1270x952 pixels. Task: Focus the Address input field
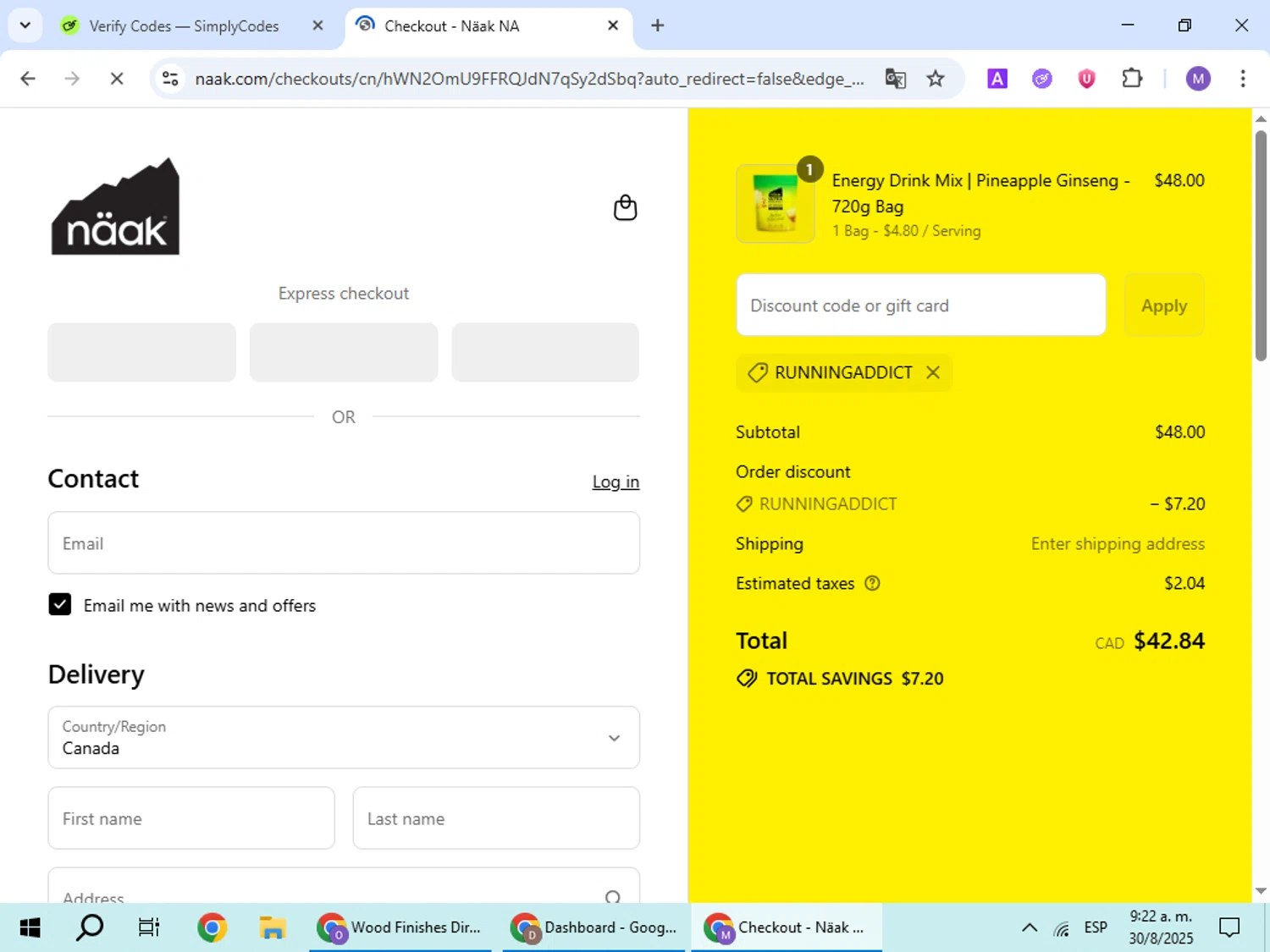(x=344, y=886)
